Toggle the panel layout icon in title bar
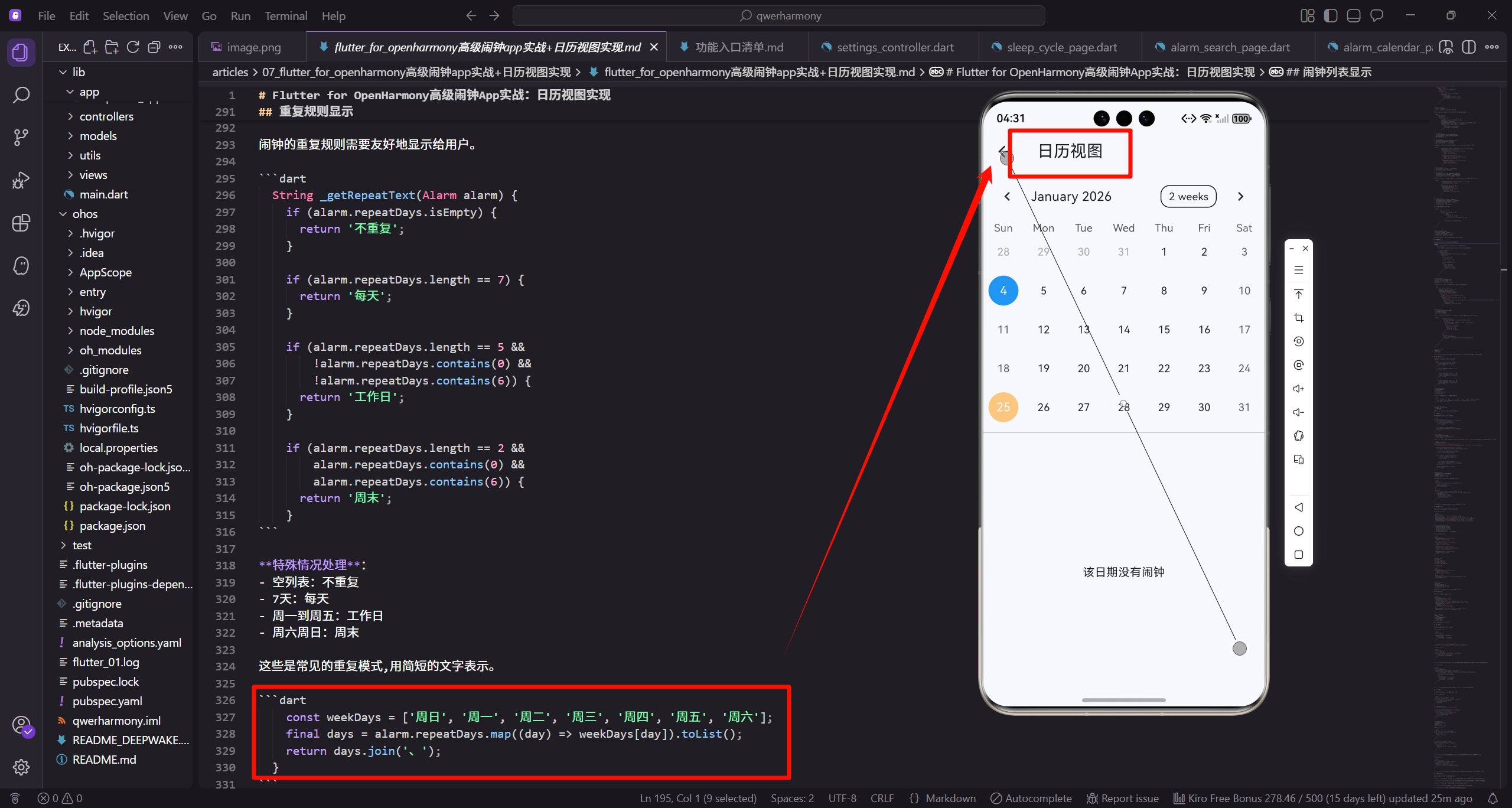This screenshot has width=1512, height=808. coord(1354,16)
